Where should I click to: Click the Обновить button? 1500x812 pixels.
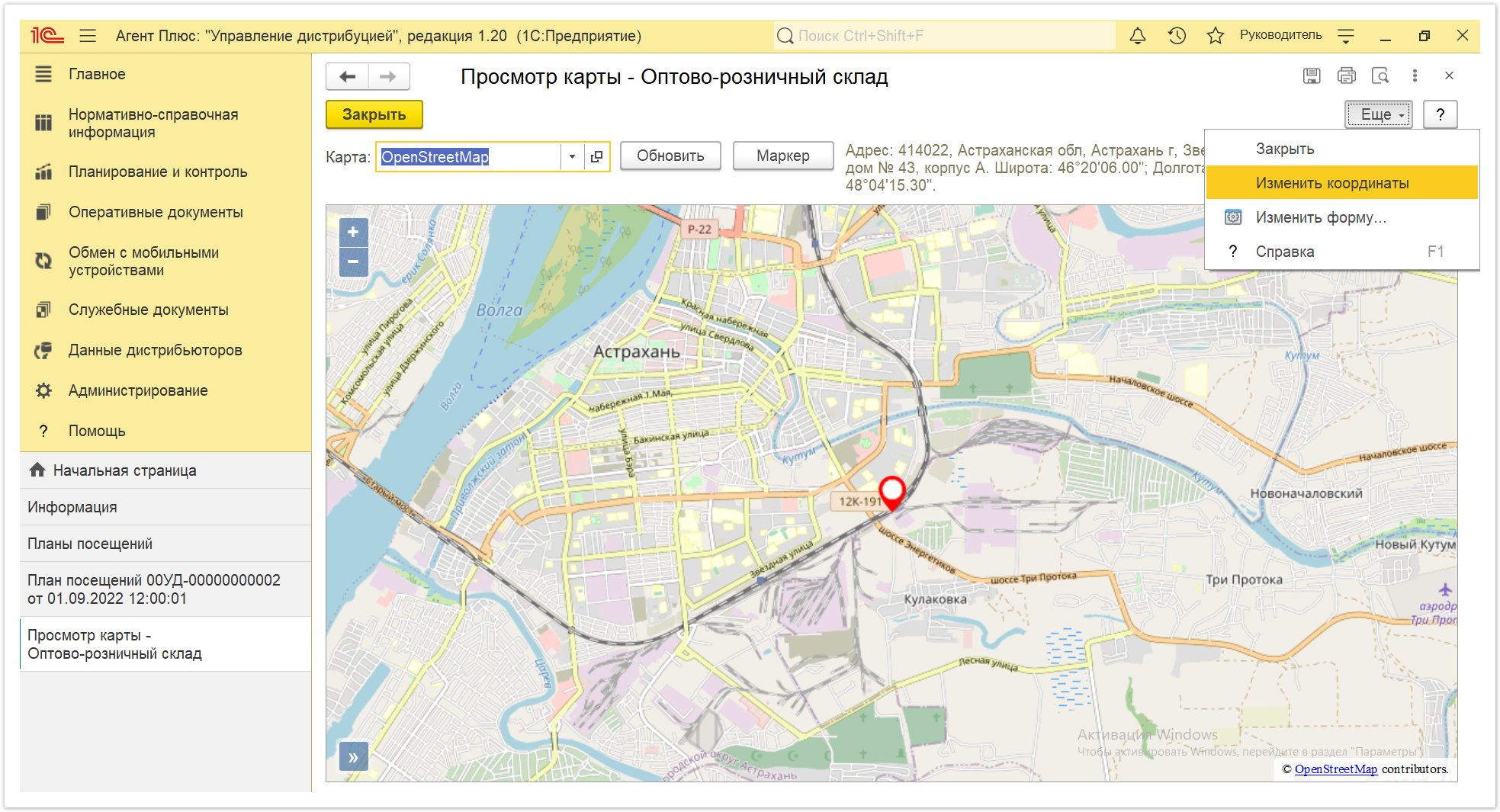(670, 156)
